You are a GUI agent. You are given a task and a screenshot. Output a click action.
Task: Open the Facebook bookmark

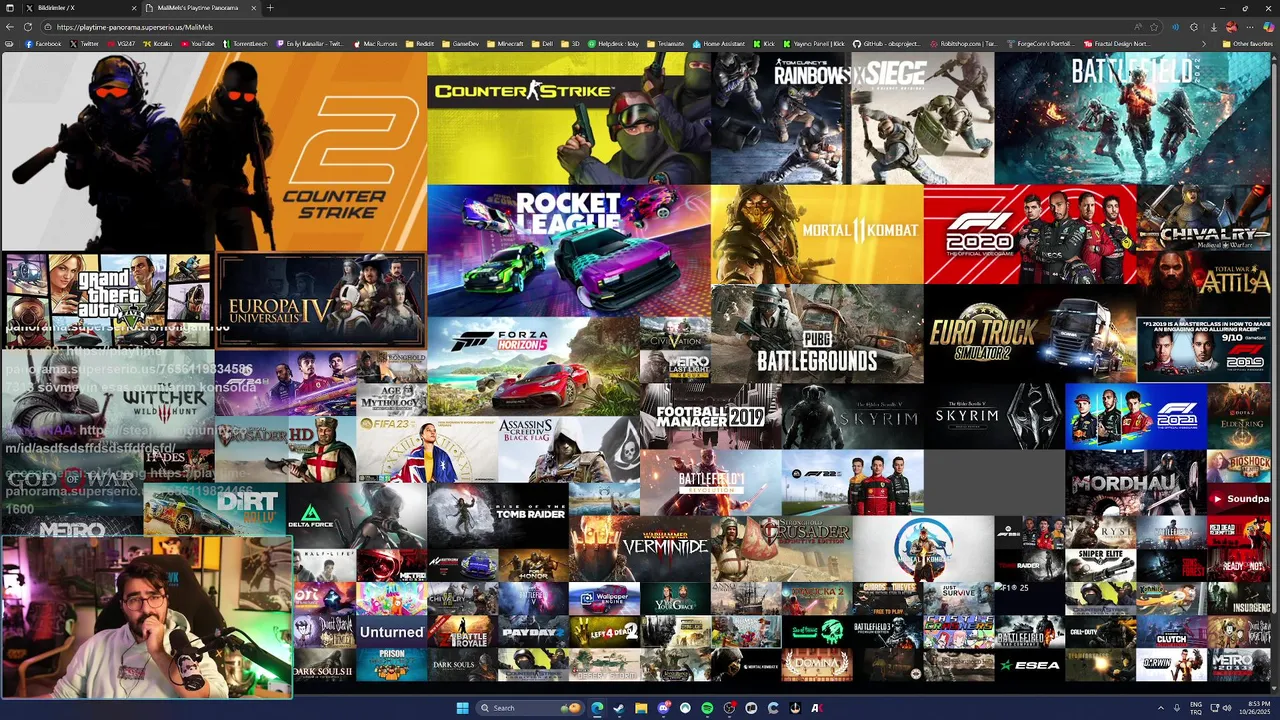tap(43, 44)
